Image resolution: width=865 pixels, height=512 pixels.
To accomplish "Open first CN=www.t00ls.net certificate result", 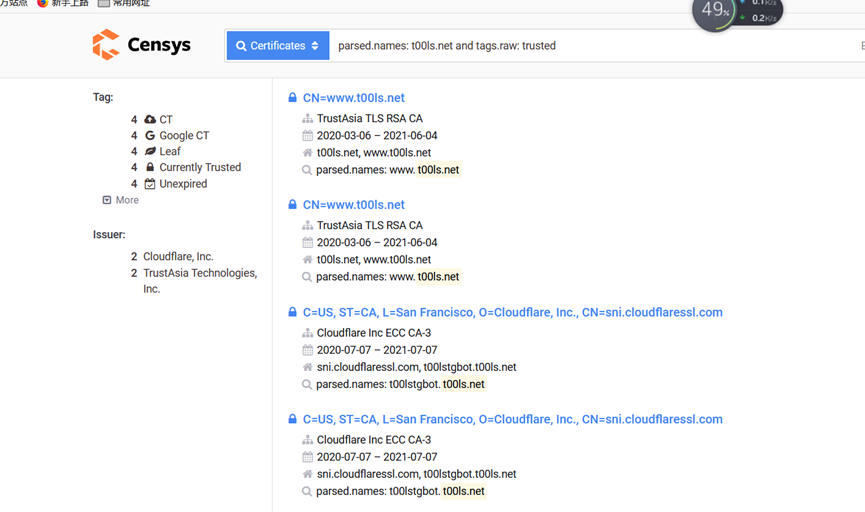I will (x=353, y=98).
